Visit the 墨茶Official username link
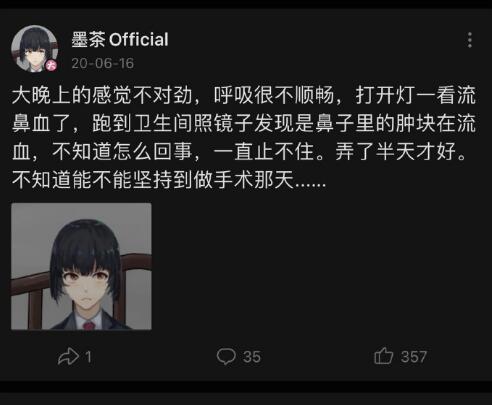Image resolution: width=492 pixels, height=405 pixels. (x=120, y=40)
